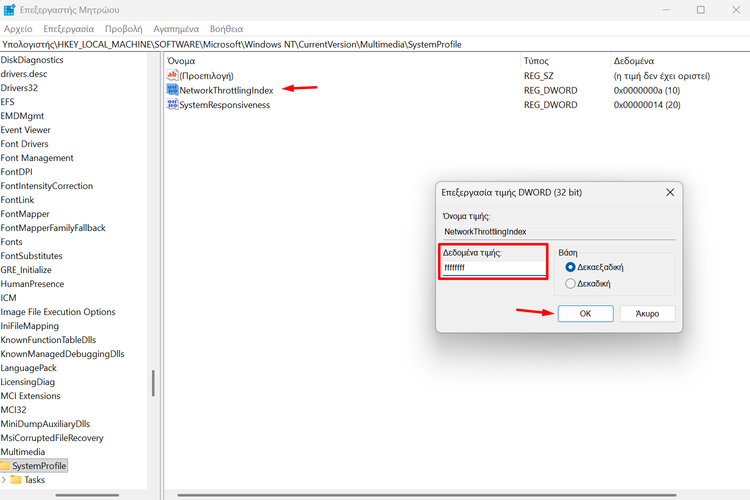Screen dimensions: 750x500
Task: Open the Προβολή menu
Action: pos(123,29)
